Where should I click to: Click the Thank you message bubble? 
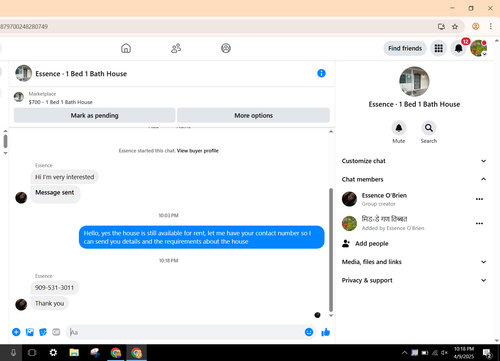pyautogui.click(x=49, y=303)
